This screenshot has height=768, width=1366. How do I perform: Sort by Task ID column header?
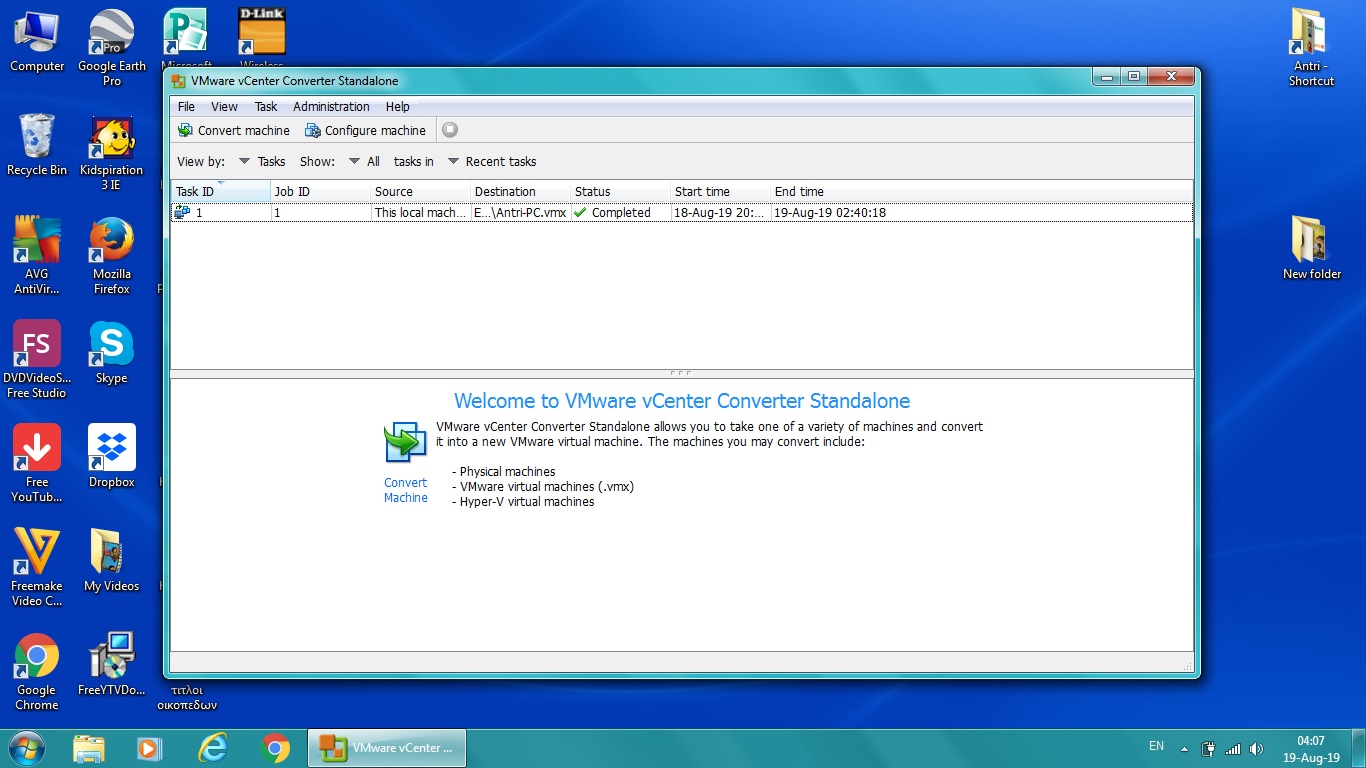pyautogui.click(x=221, y=191)
